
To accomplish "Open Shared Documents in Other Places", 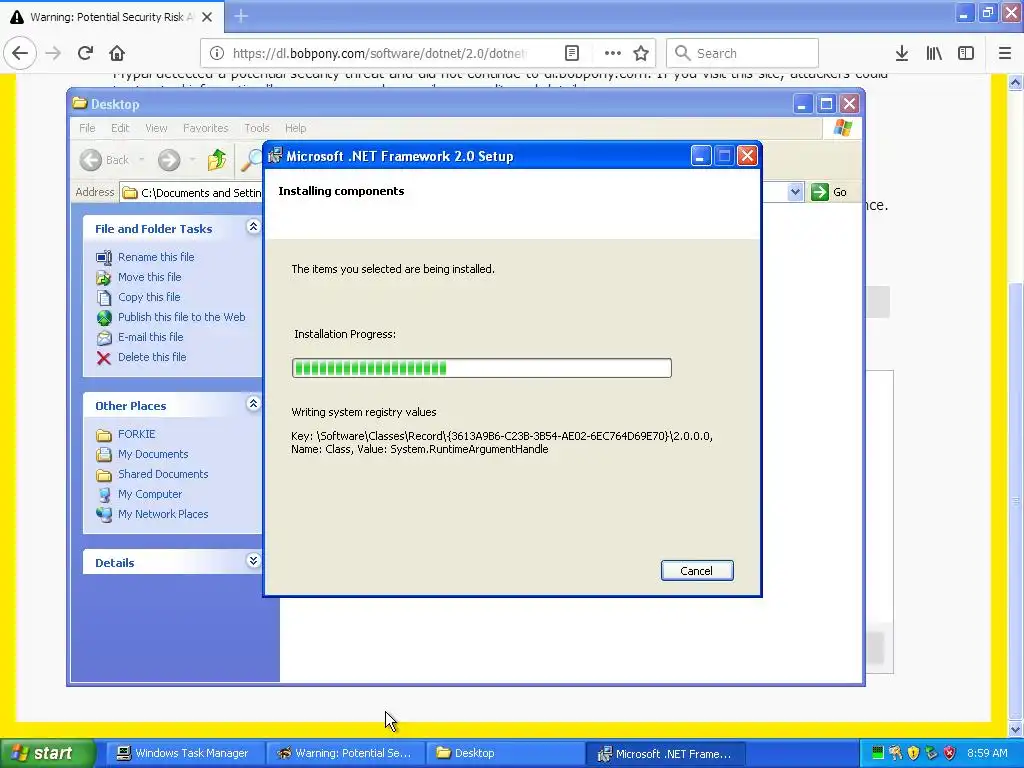I will point(163,474).
